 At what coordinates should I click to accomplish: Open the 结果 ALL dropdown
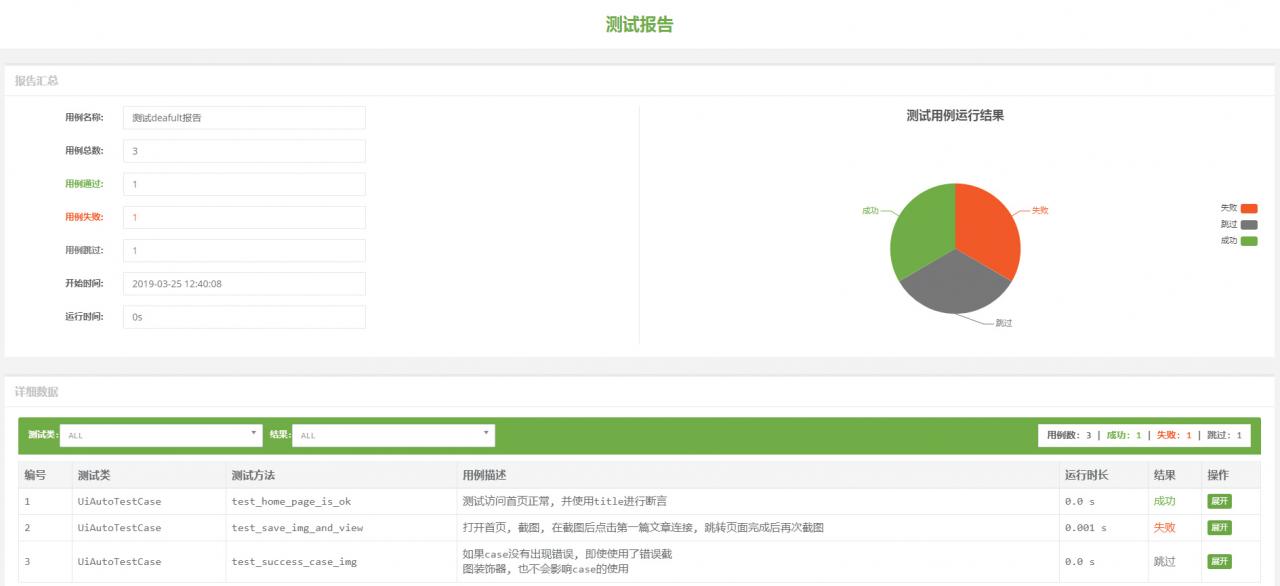[393, 435]
